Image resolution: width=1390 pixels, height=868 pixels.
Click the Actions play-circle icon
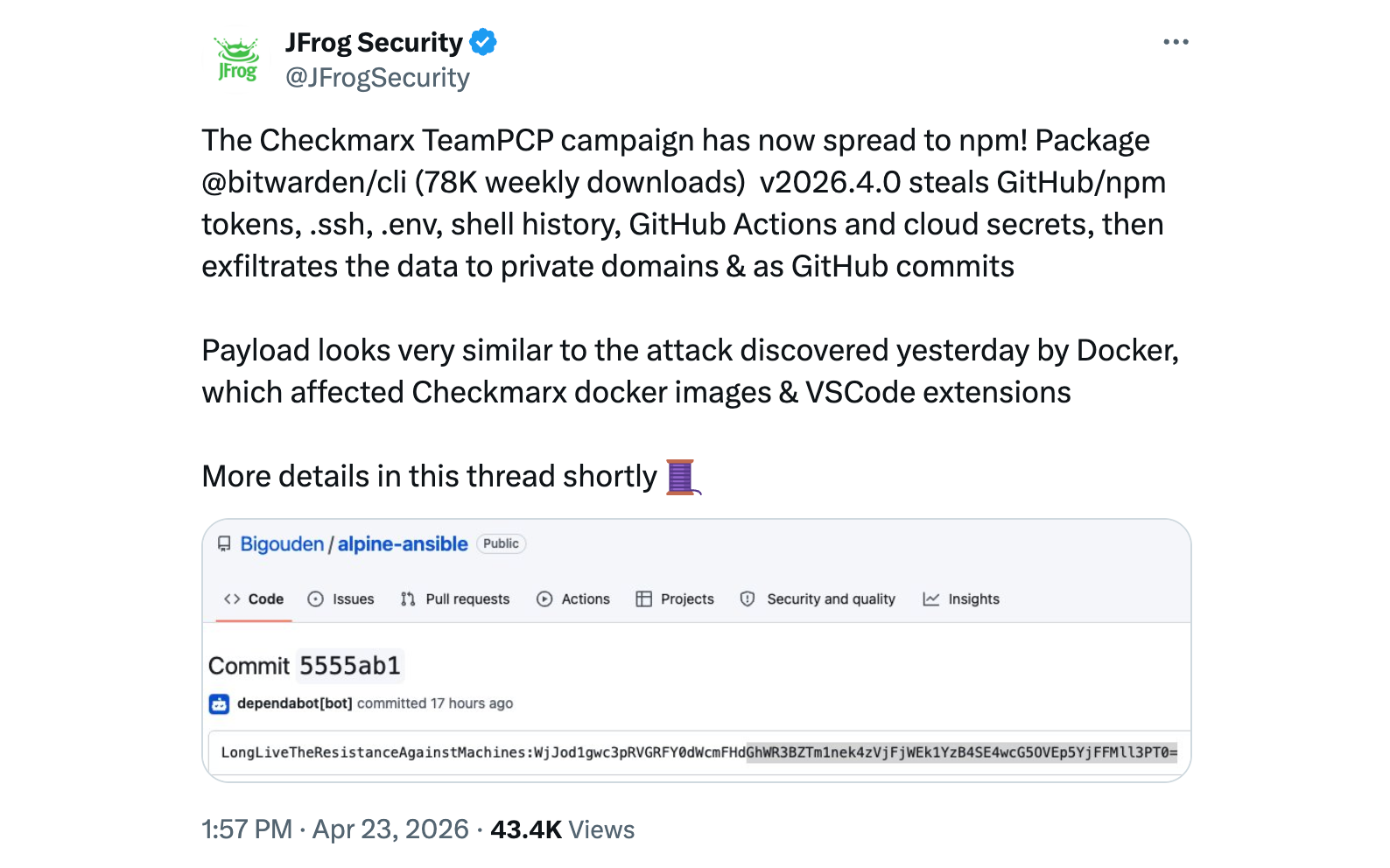pos(545,598)
